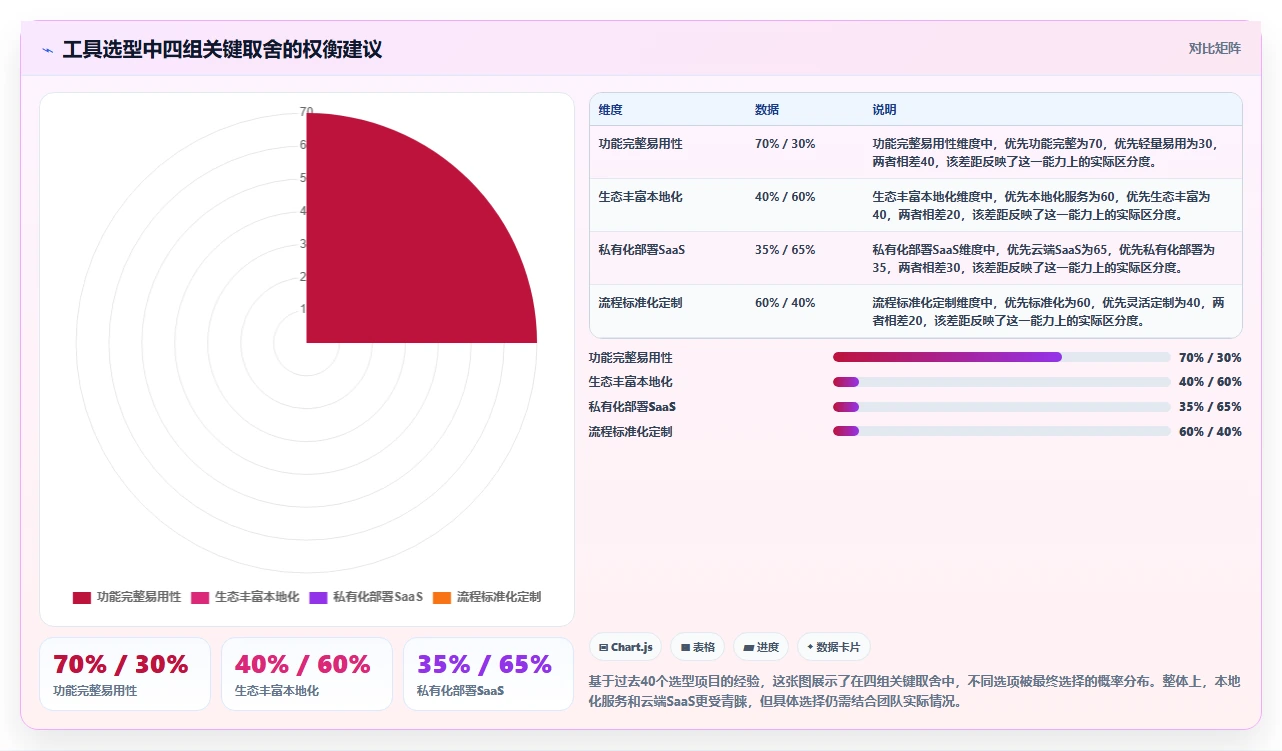Select the 功能完整易用性 cell in the table

pos(668,152)
